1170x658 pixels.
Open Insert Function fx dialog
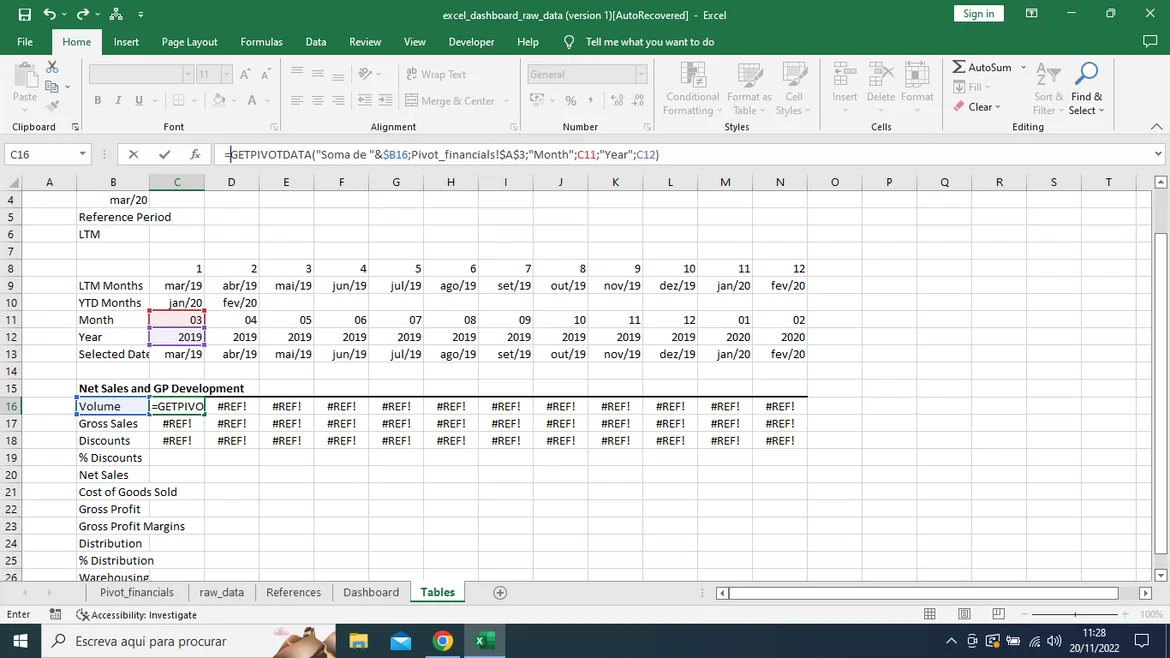pos(195,154)
